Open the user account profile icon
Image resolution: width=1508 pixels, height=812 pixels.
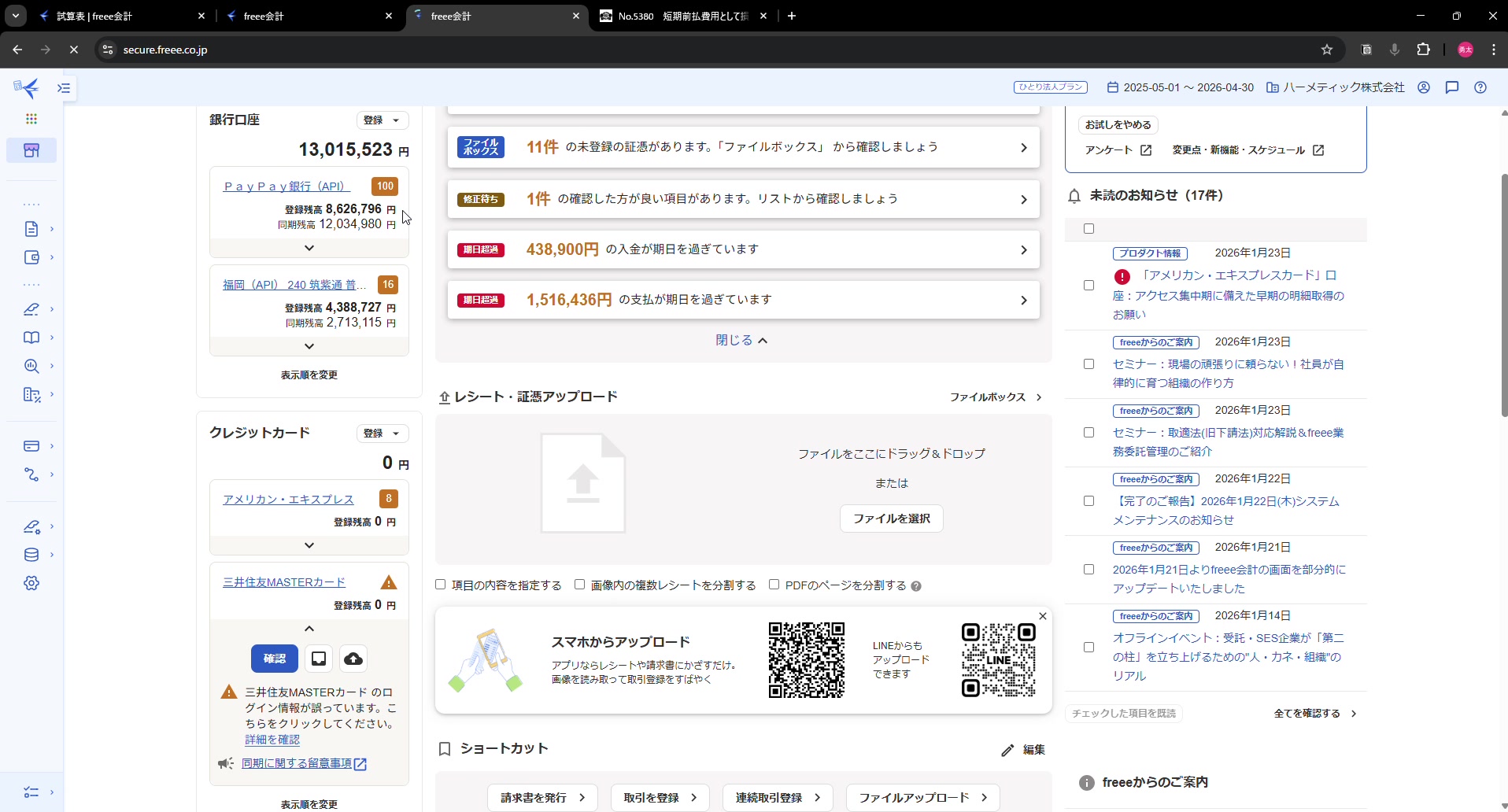pyautogui.click(x=1424, y=87)
